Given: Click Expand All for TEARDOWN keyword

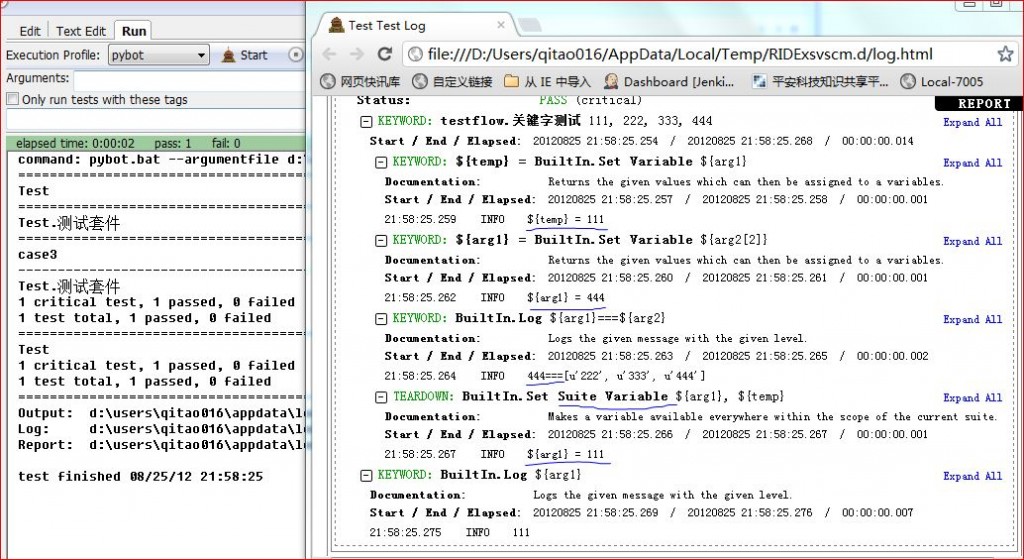Looking at the screenshot, I should pyautogui.click(x=972, y=397).
